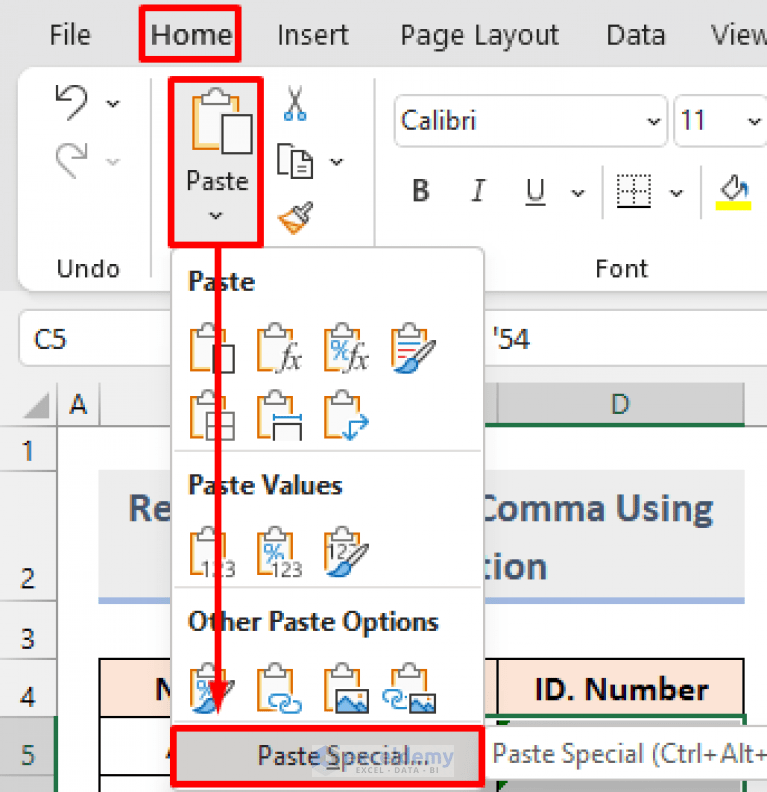The image size is (767, 792).
Task: Click the Copy icon
Action: coord(295,161)
